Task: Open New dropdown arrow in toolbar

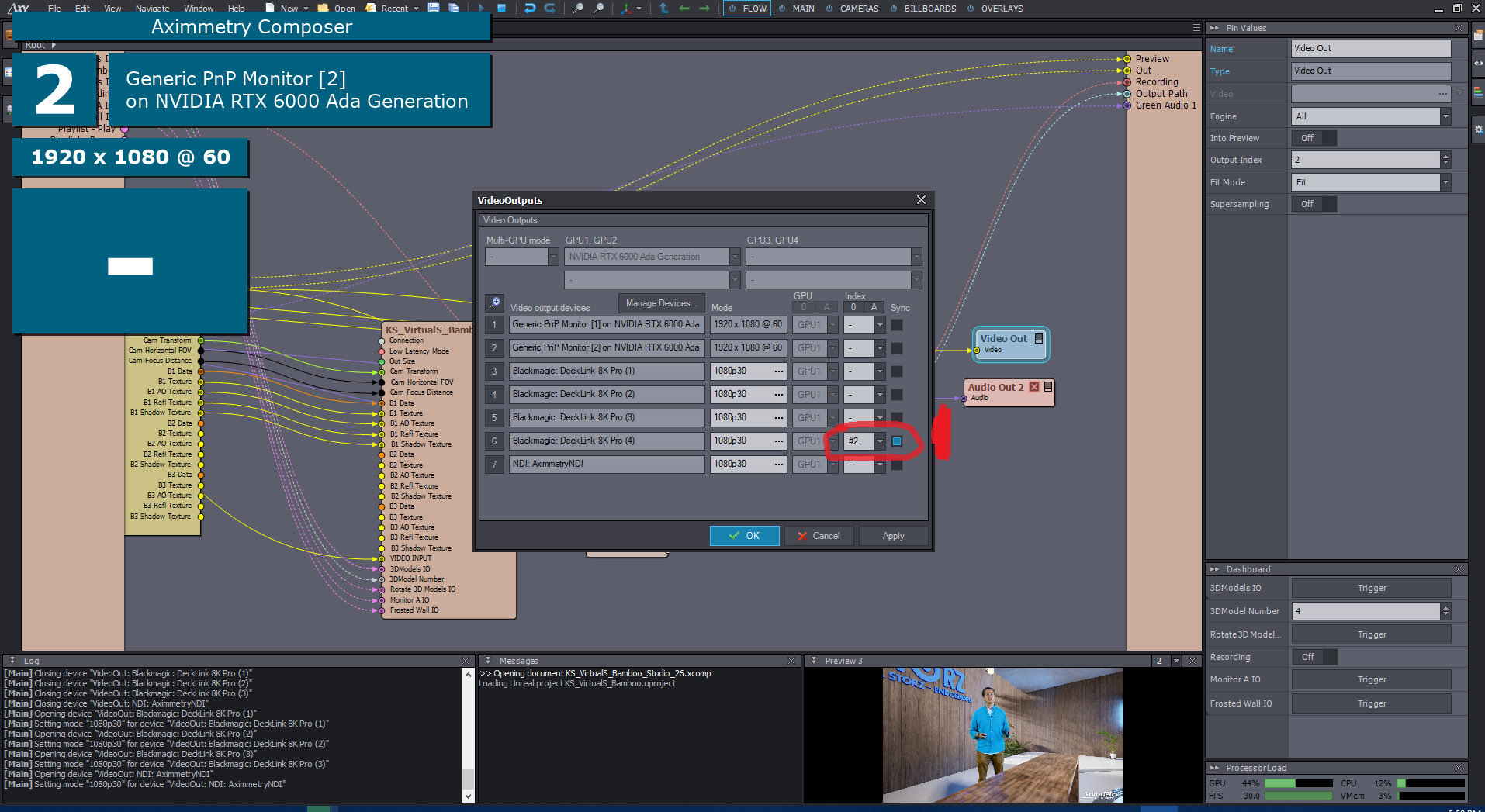Action: 306,9
